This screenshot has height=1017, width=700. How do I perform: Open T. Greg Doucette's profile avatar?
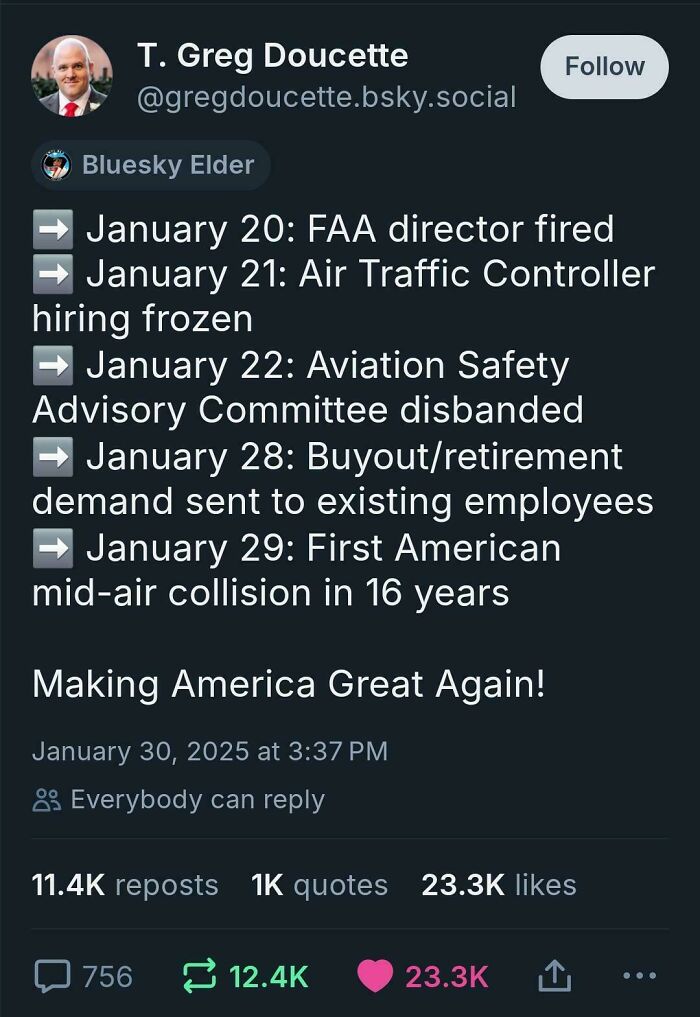(71, 74)
